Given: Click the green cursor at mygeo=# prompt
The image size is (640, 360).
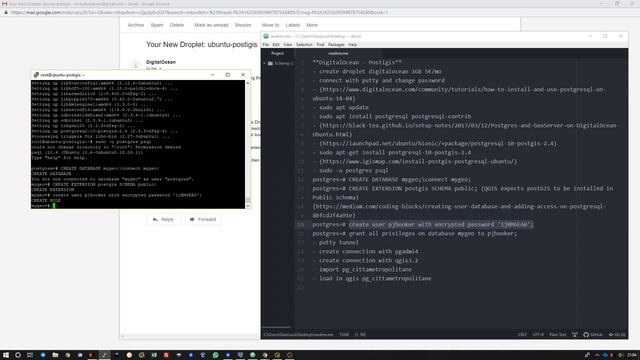Looking at the screenshot, I should point(53,206).
